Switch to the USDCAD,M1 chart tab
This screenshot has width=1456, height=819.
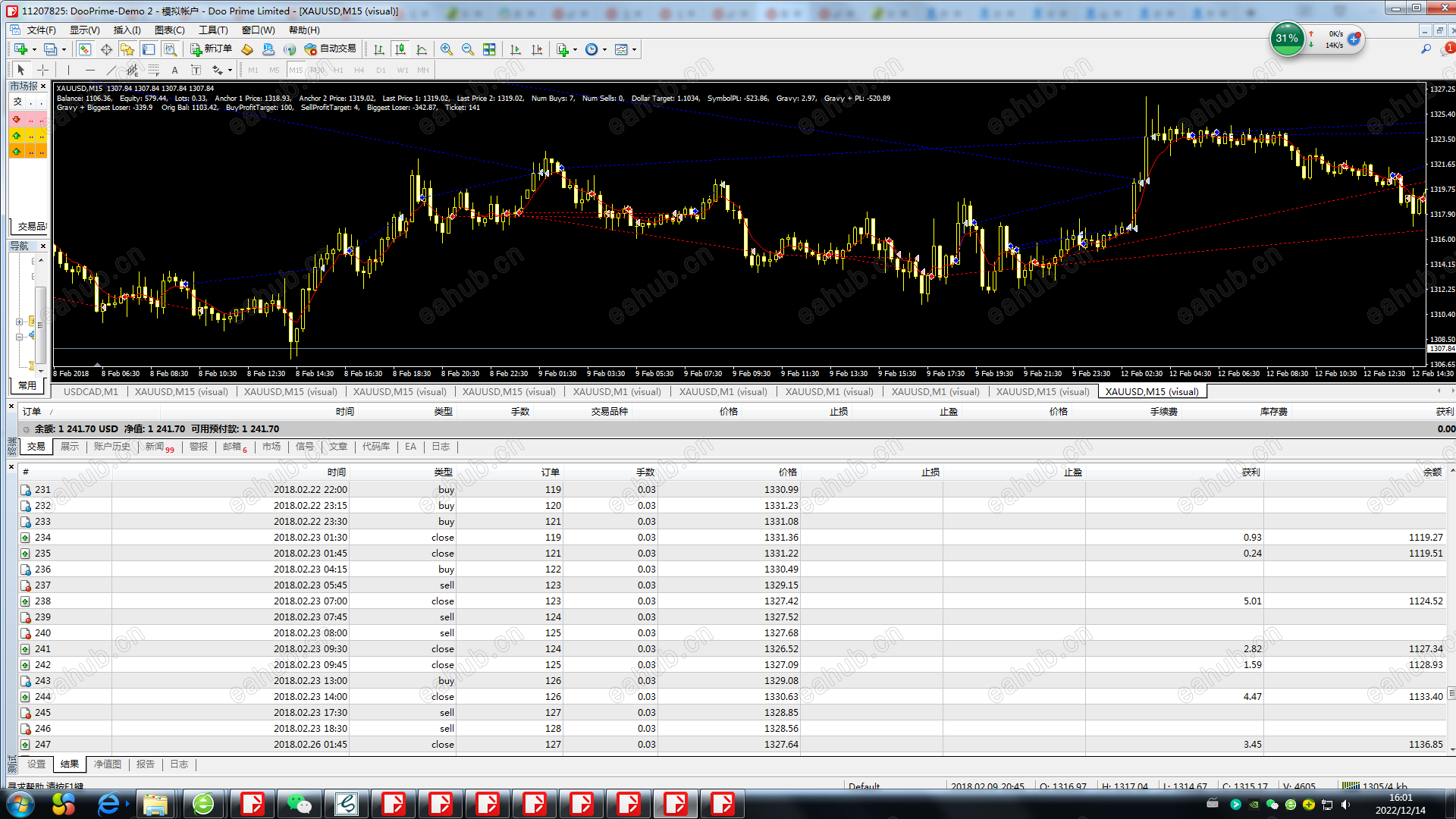[90, 392]
